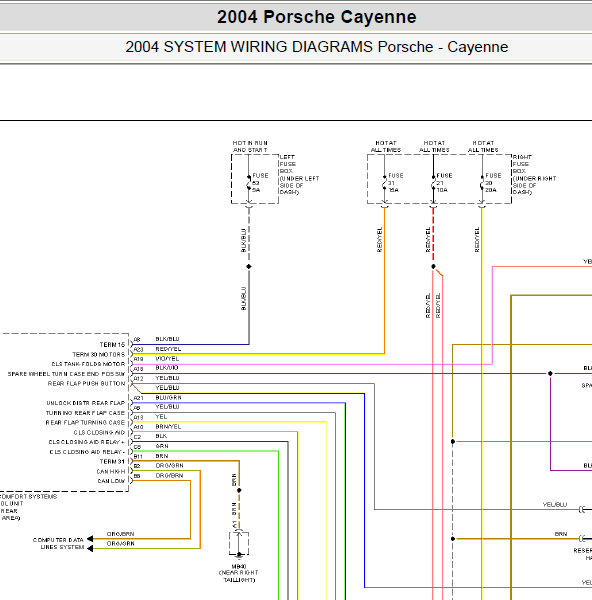Click SPARE WHEEL TURN CASE END POS SW

pos(67,374)
